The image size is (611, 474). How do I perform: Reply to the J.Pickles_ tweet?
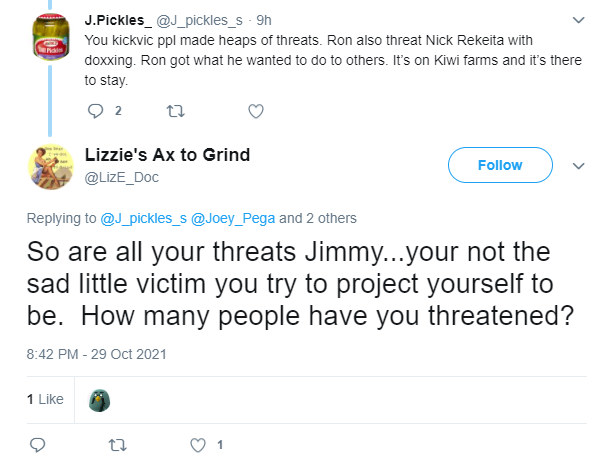click(x=95, y=111)
